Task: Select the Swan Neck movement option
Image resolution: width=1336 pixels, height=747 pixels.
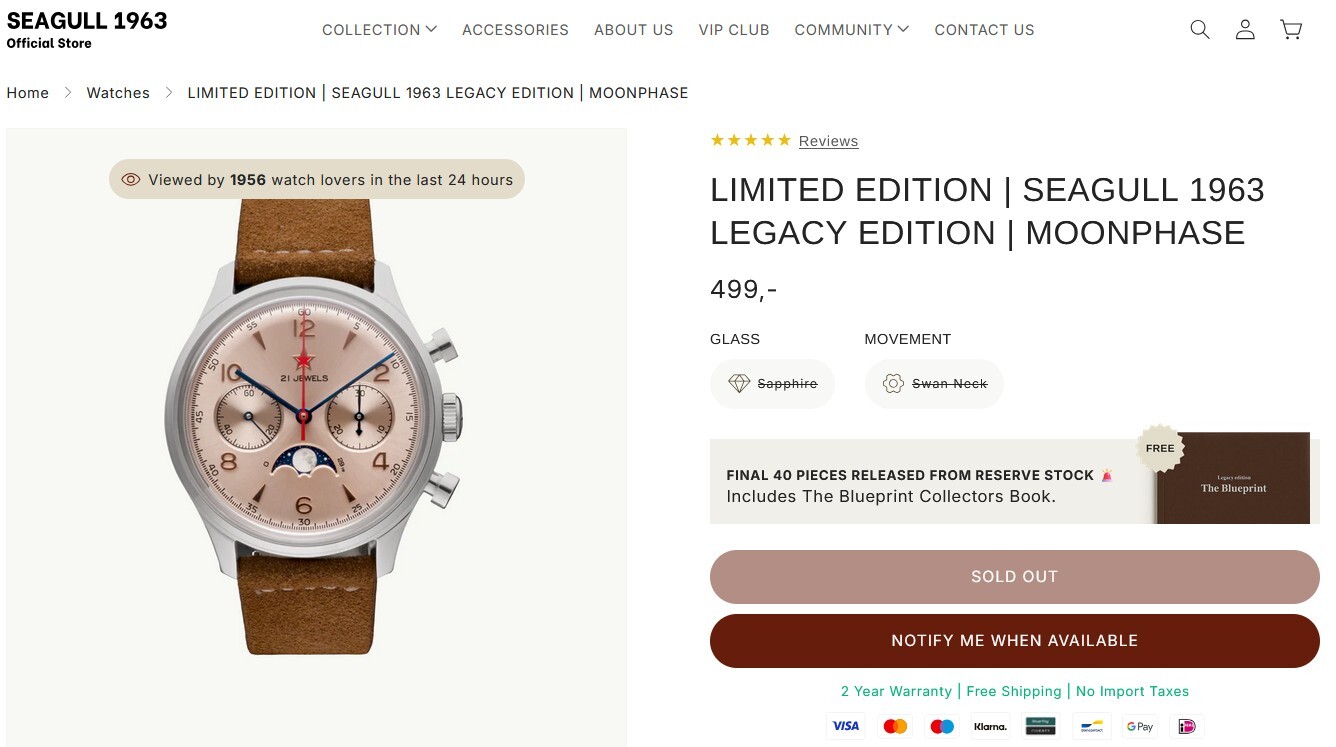Action: coord(934,384)
